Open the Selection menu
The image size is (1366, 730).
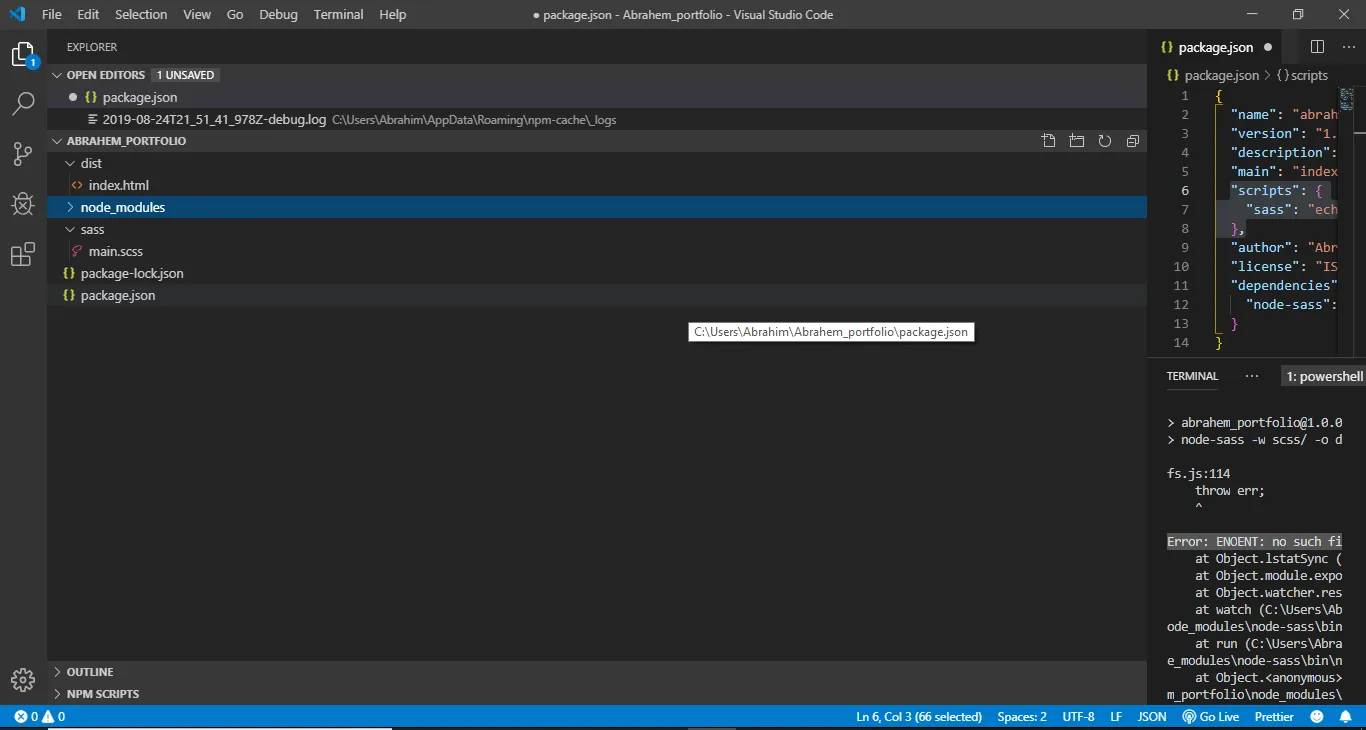pos(141,14)
